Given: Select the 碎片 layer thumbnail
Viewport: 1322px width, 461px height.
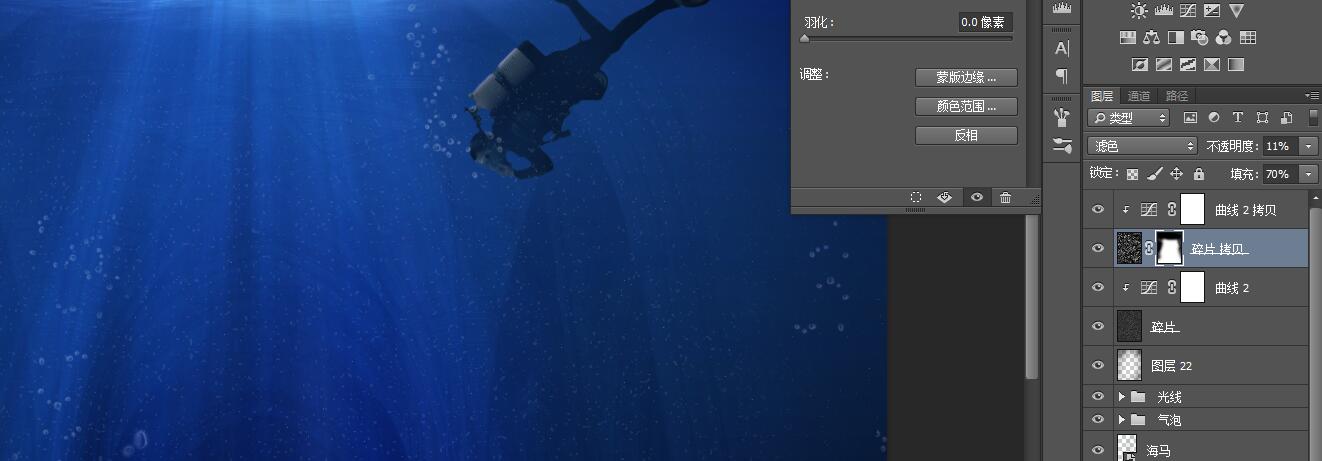Looking at the screenshot, I should click(1129, 327).
